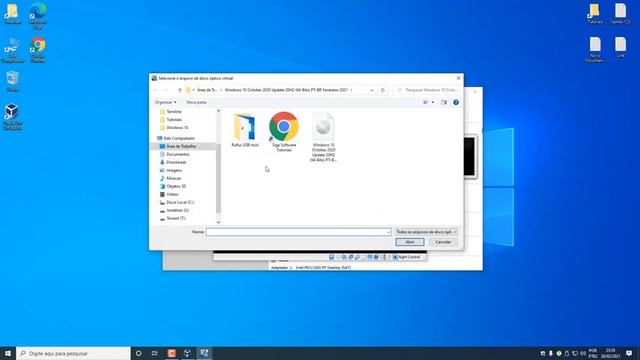Open the notification center icon
Screen dimensions: 640x360
pyautogui.click(x=629, y=353)
